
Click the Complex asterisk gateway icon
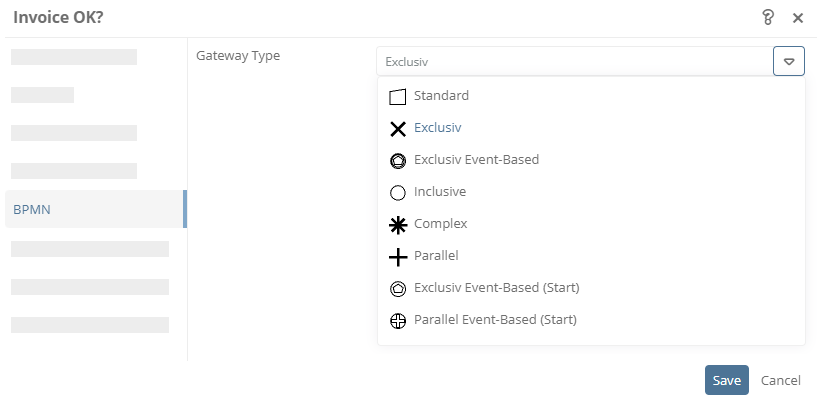point(398,225)
